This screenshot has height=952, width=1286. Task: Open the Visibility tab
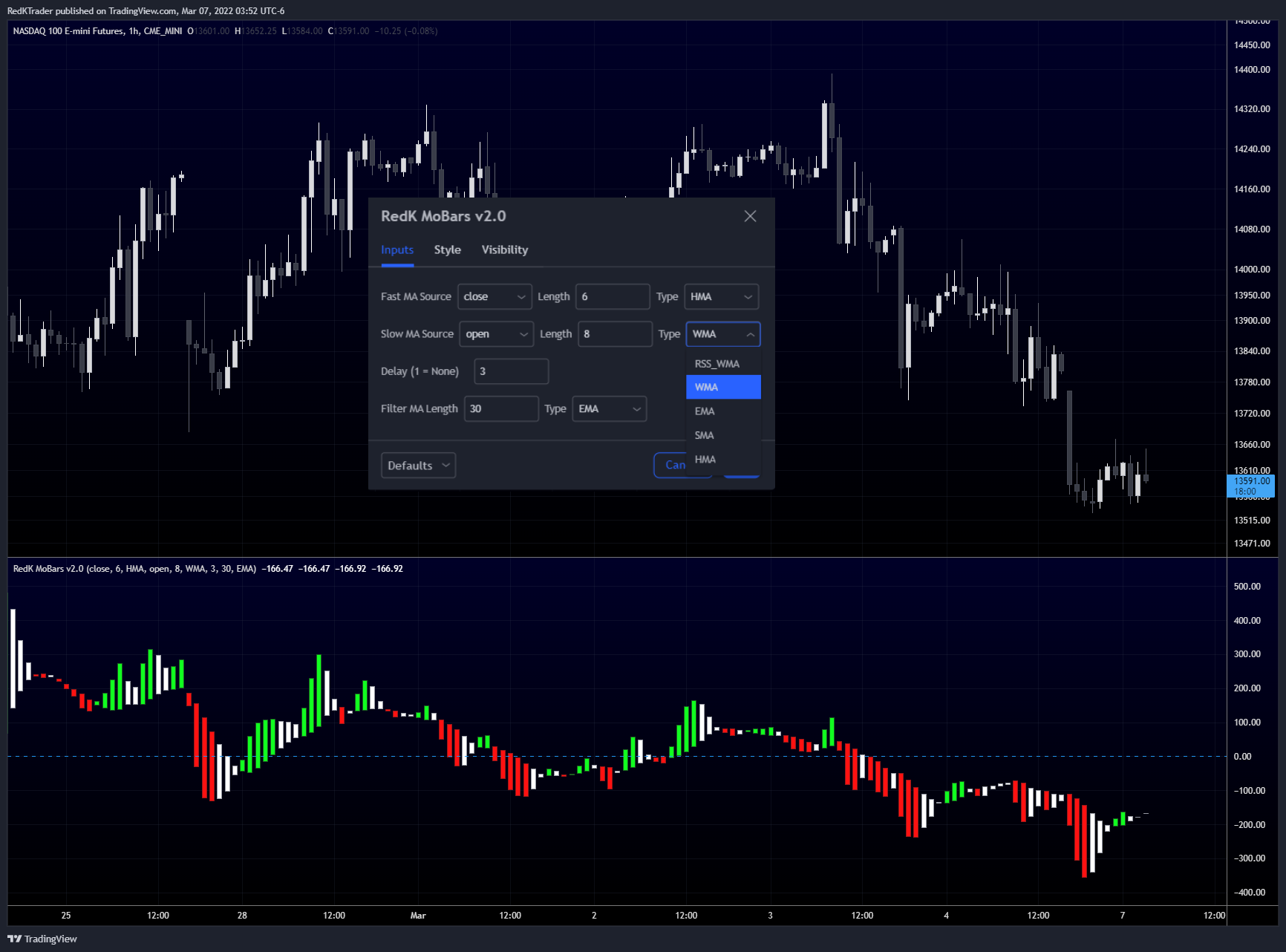[505, 250]
